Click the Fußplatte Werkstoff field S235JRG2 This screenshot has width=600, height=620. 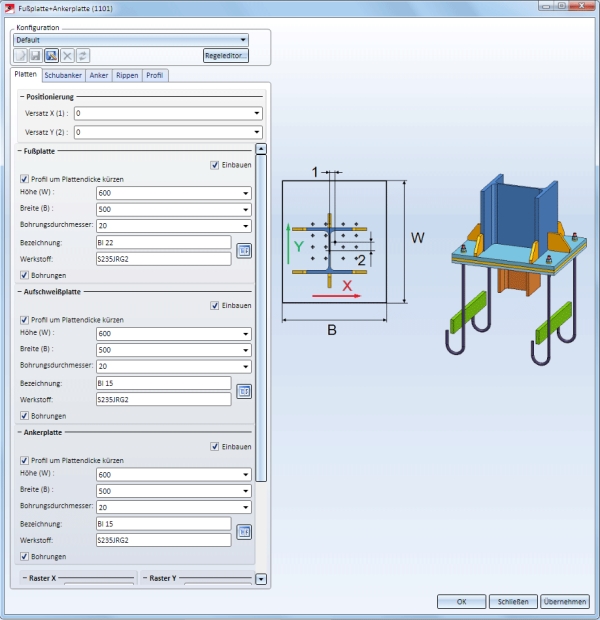point(164,259)
